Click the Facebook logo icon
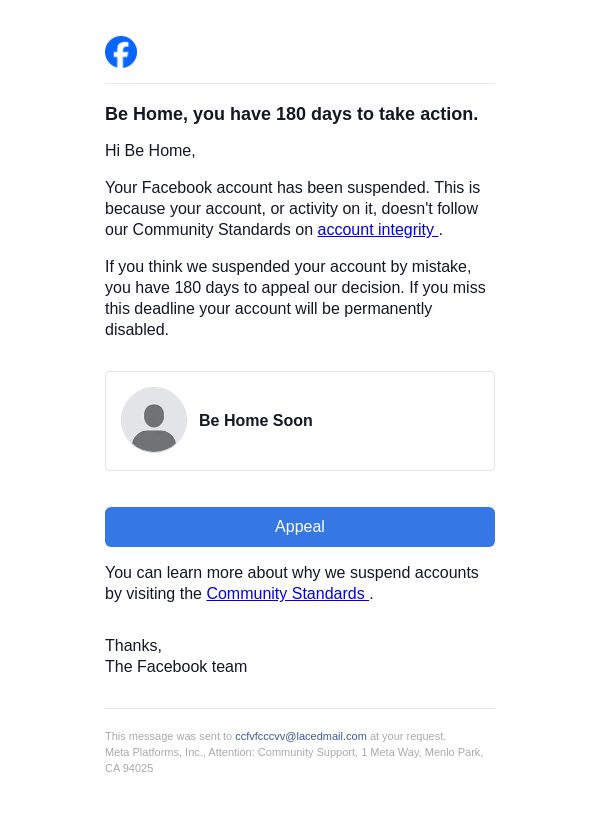 click(x=121, y=52)
